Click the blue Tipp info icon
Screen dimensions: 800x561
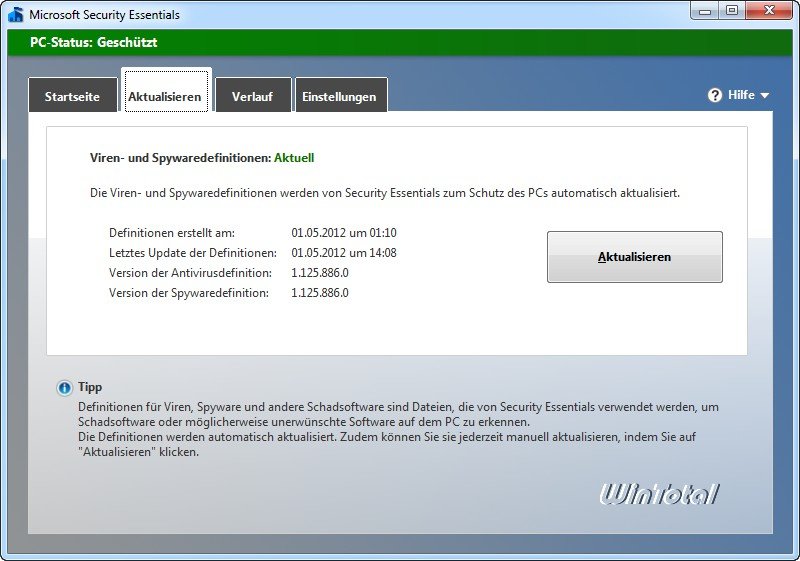(64, 388)
